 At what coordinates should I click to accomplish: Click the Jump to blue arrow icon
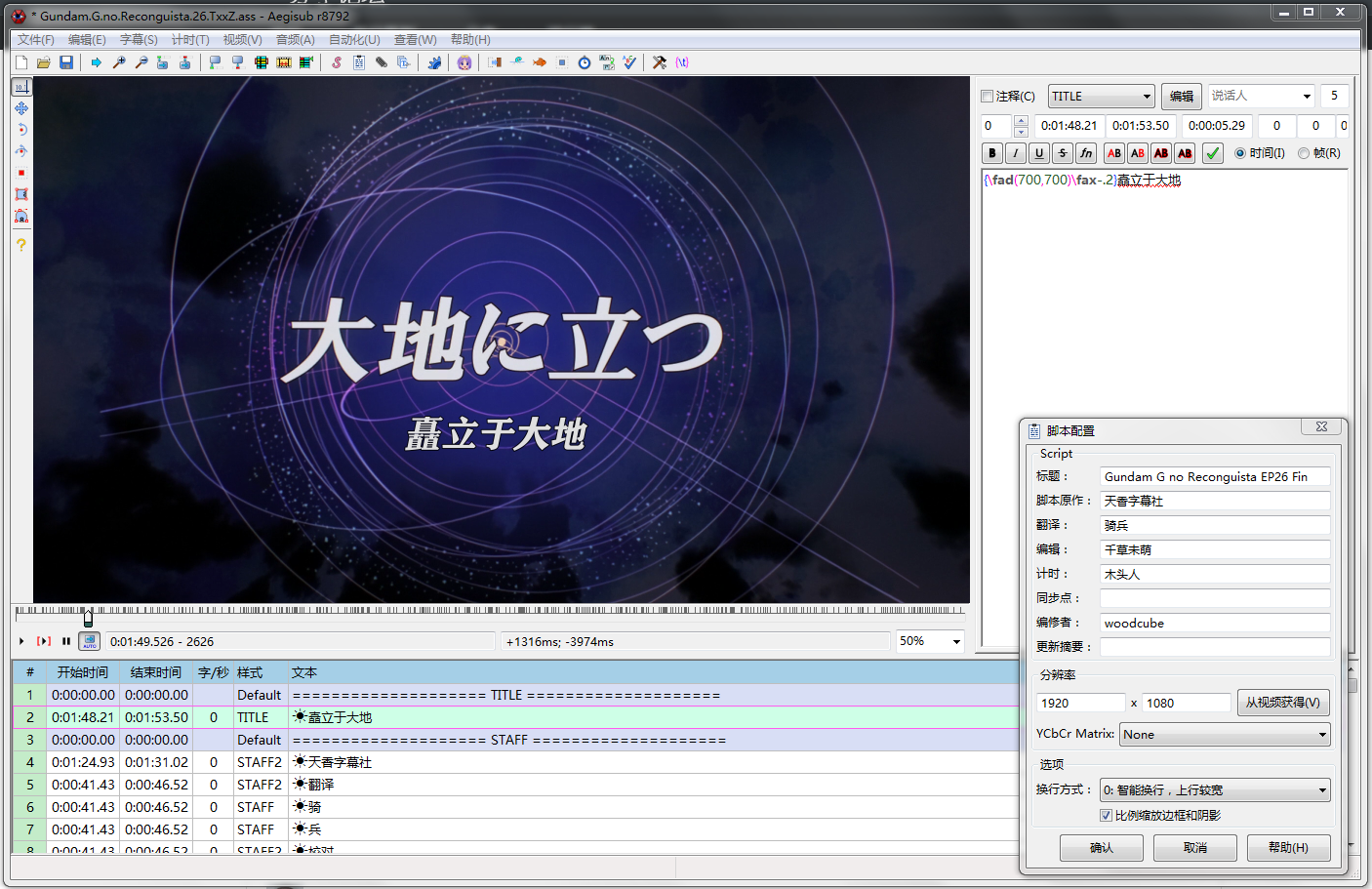click(97, 62)
